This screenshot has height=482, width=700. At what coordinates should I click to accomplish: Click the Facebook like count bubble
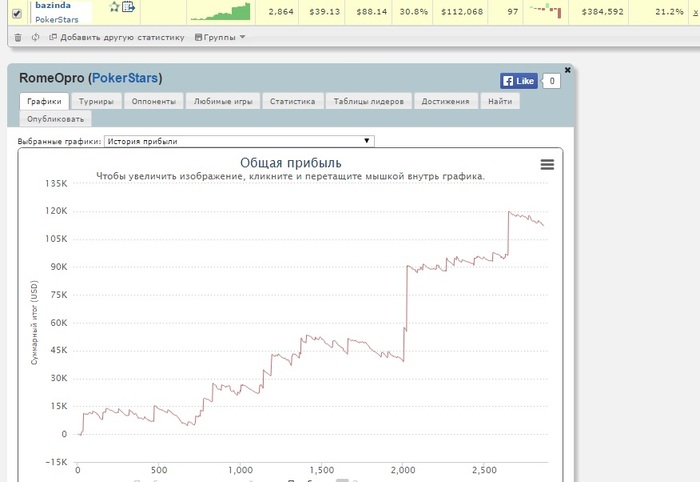click(551, 81)
